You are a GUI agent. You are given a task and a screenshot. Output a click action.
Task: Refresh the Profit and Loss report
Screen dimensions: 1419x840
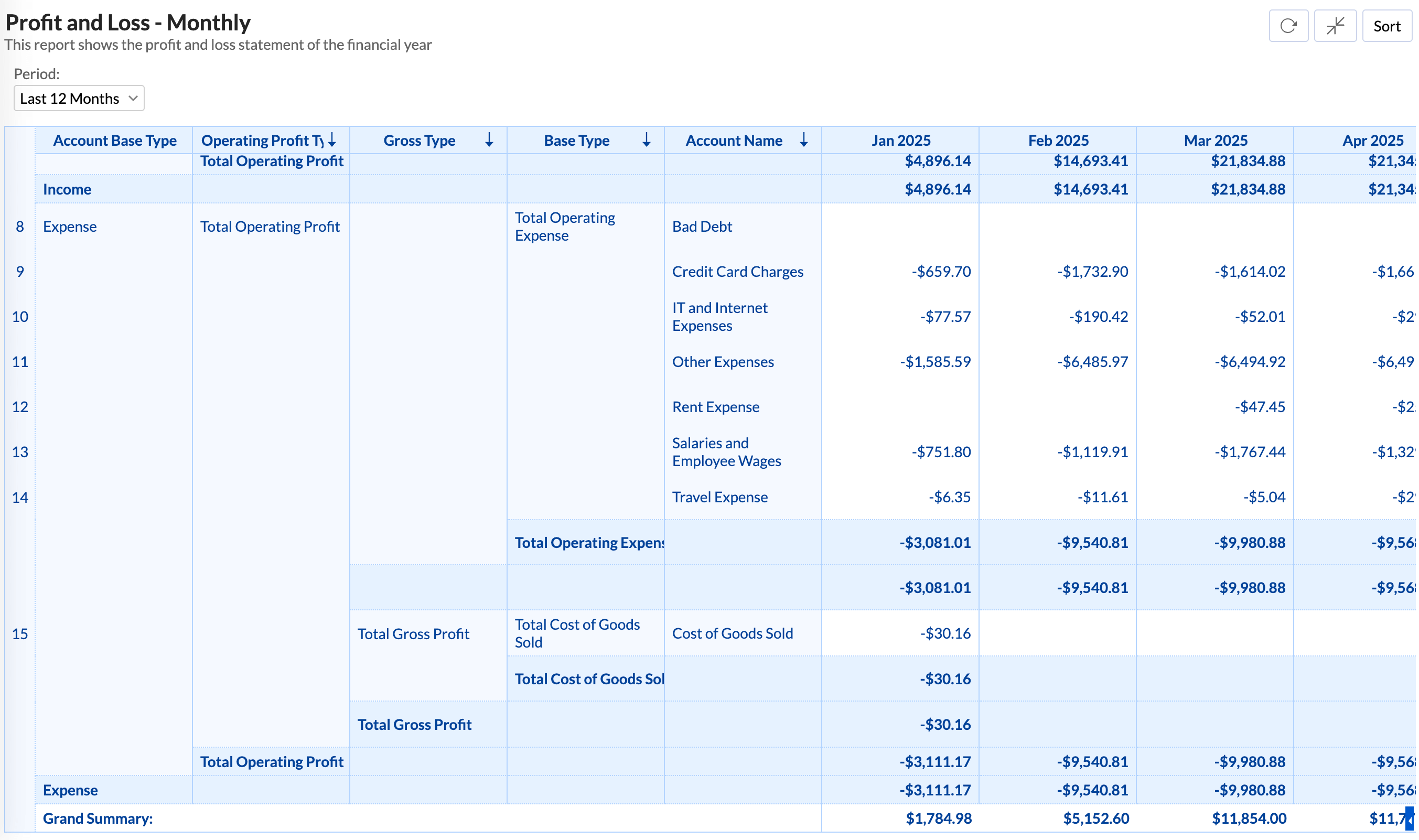[1289, 26]
